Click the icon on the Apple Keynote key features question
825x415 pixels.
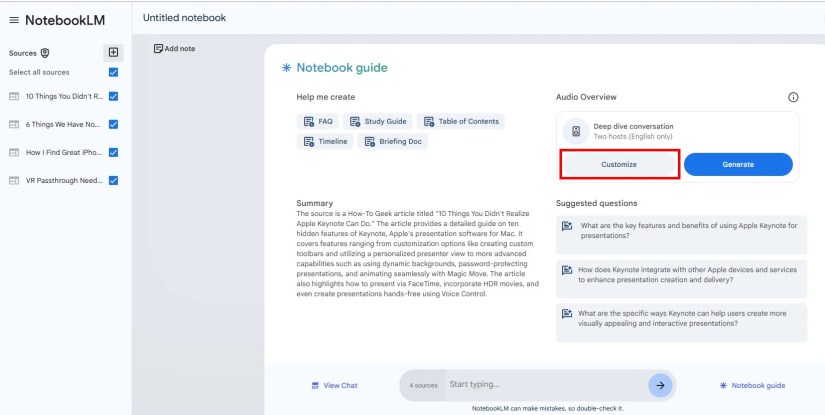pos(567,227)
